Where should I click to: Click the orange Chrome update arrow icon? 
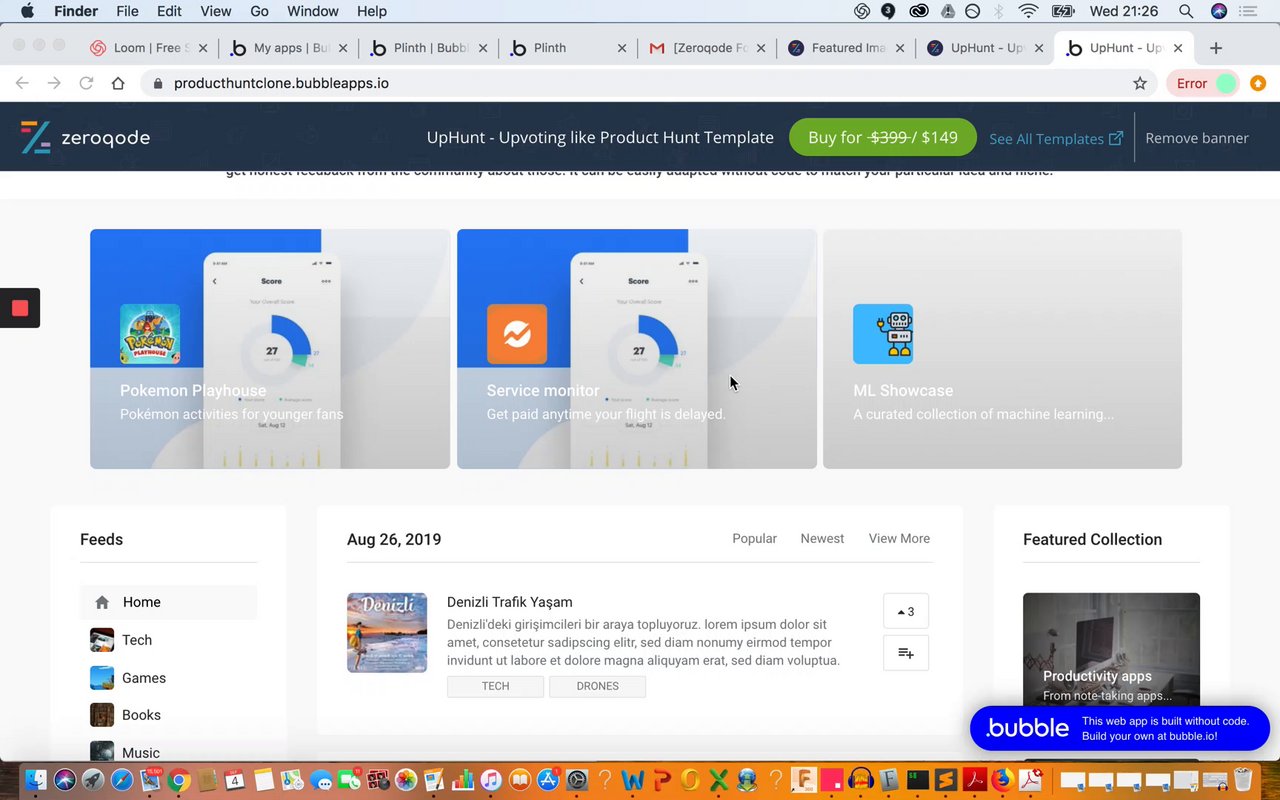(x=1258, y=83)
